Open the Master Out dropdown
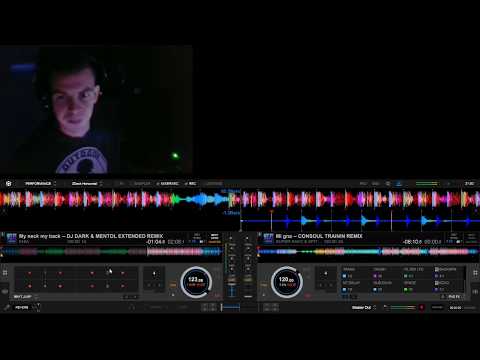The image size is (480, 360). 364,307
